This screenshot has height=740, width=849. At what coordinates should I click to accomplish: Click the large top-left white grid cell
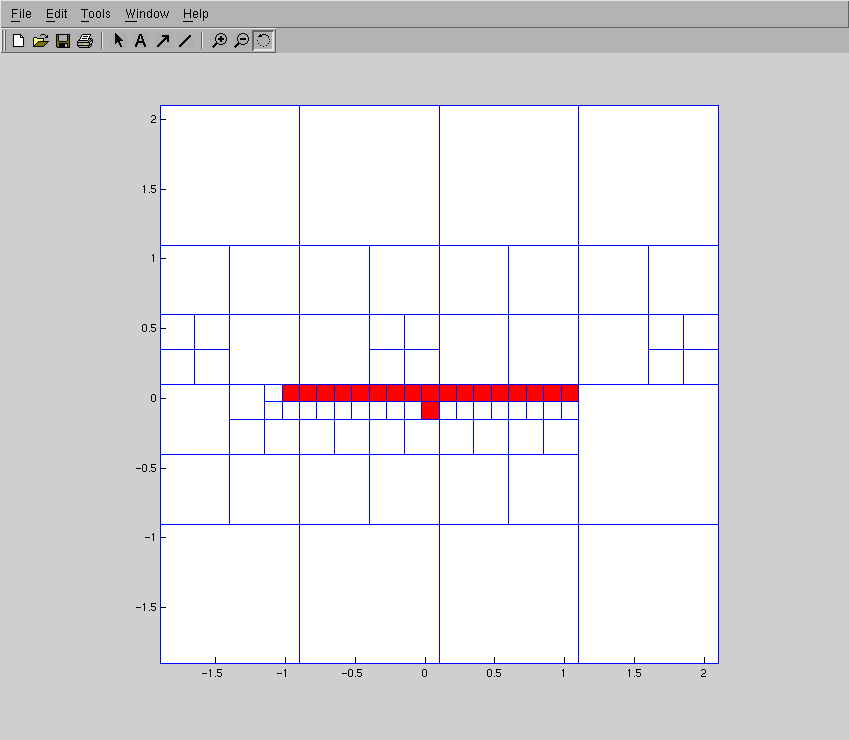click(229, 175)
